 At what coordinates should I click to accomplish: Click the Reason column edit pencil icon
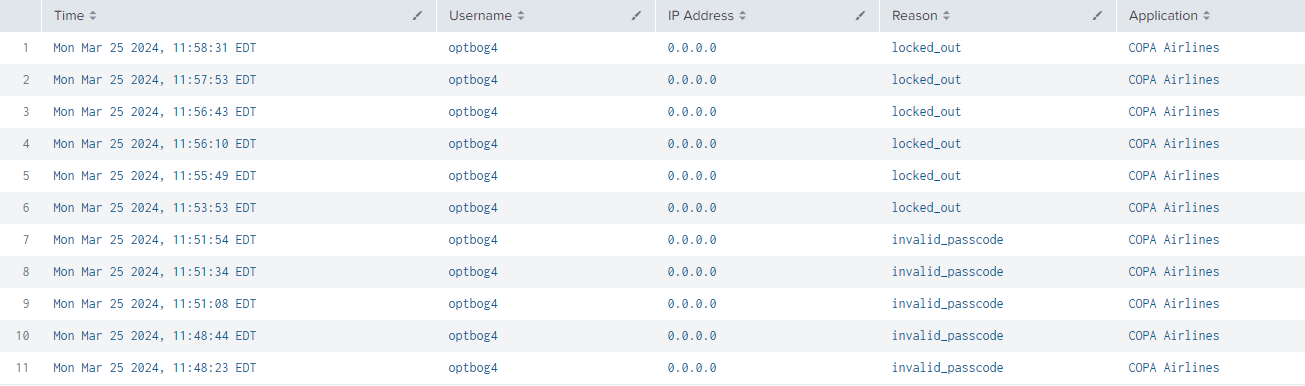click(x=1097, y=16)
